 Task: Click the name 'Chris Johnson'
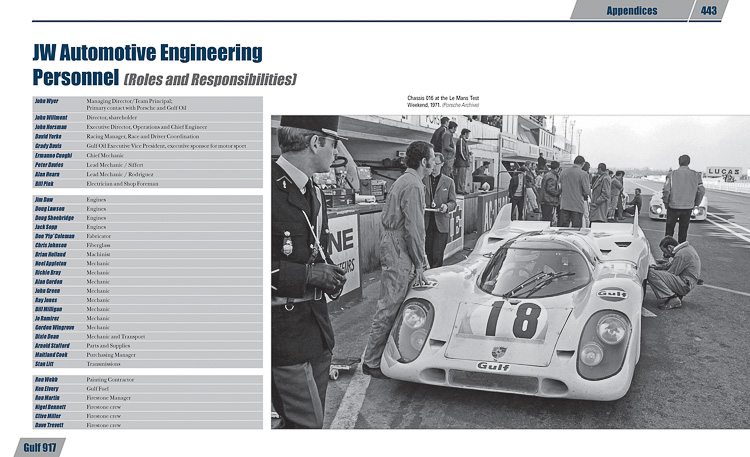51,245
